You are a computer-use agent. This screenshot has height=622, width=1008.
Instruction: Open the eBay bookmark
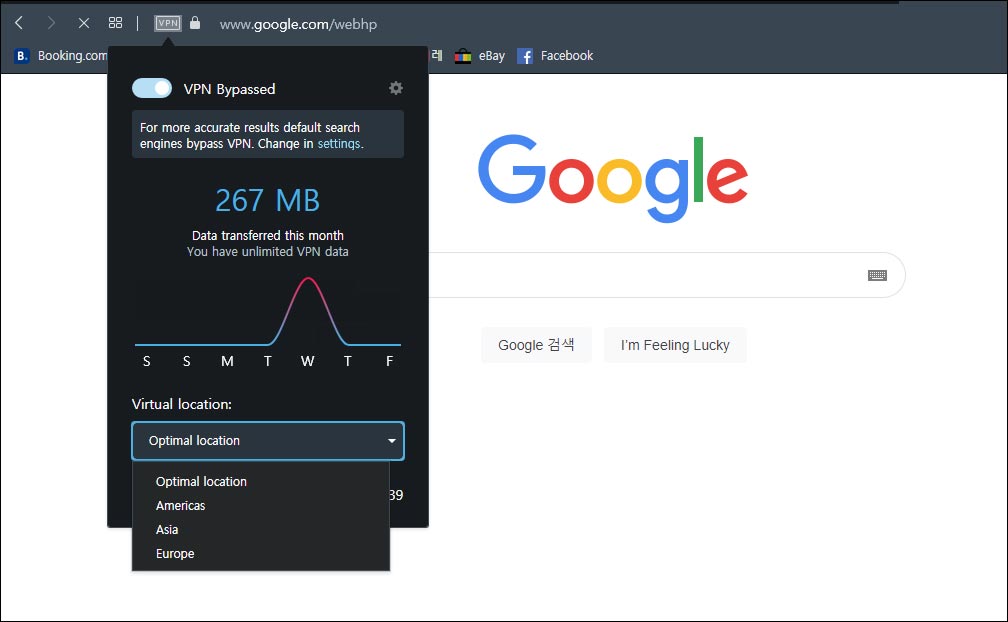click(x=480, y=56)
